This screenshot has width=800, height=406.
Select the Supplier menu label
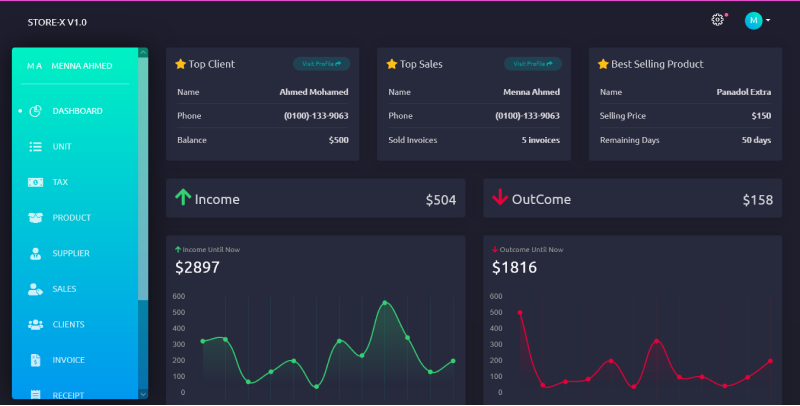71,253
